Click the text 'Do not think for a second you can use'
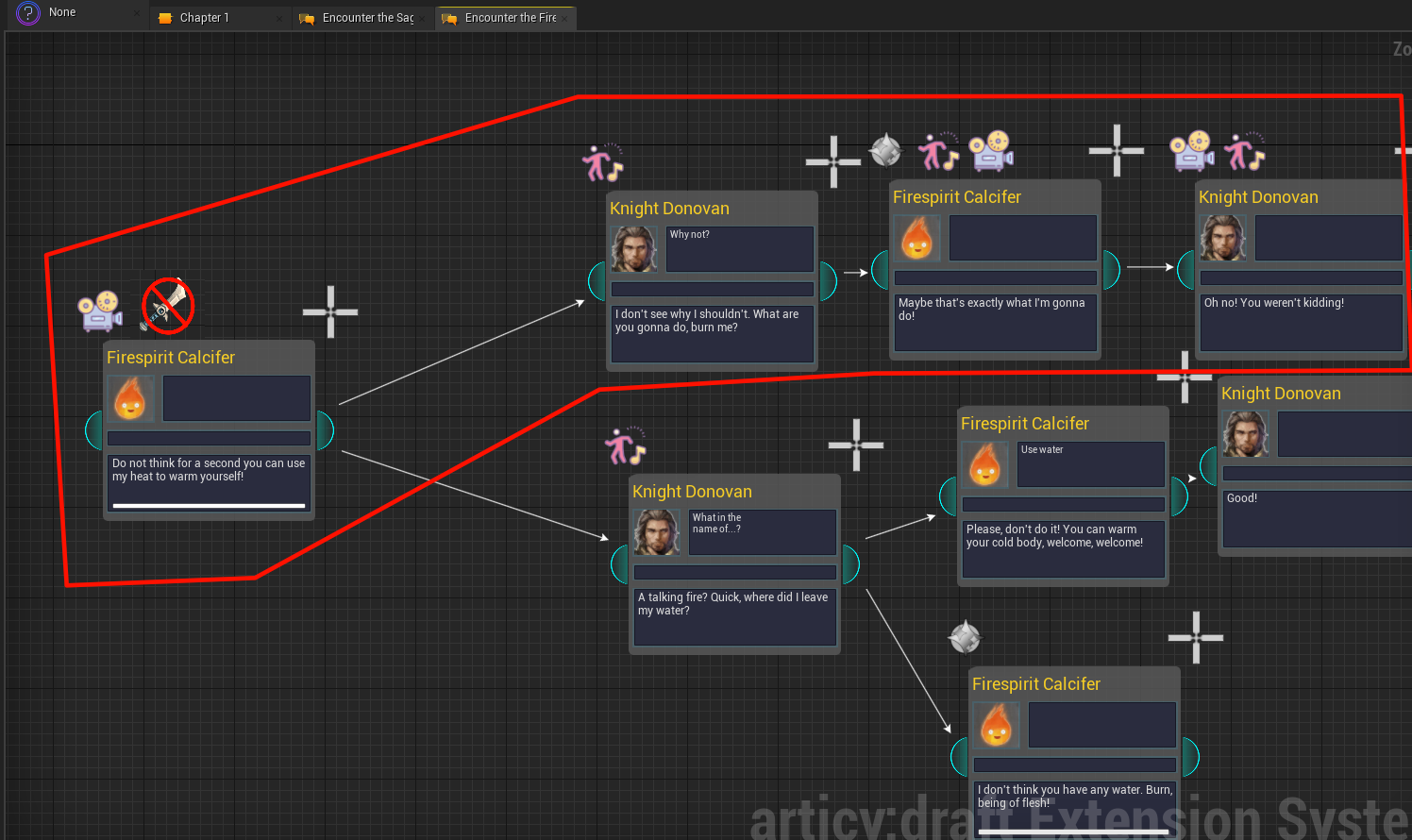 [x=209, y=463]
